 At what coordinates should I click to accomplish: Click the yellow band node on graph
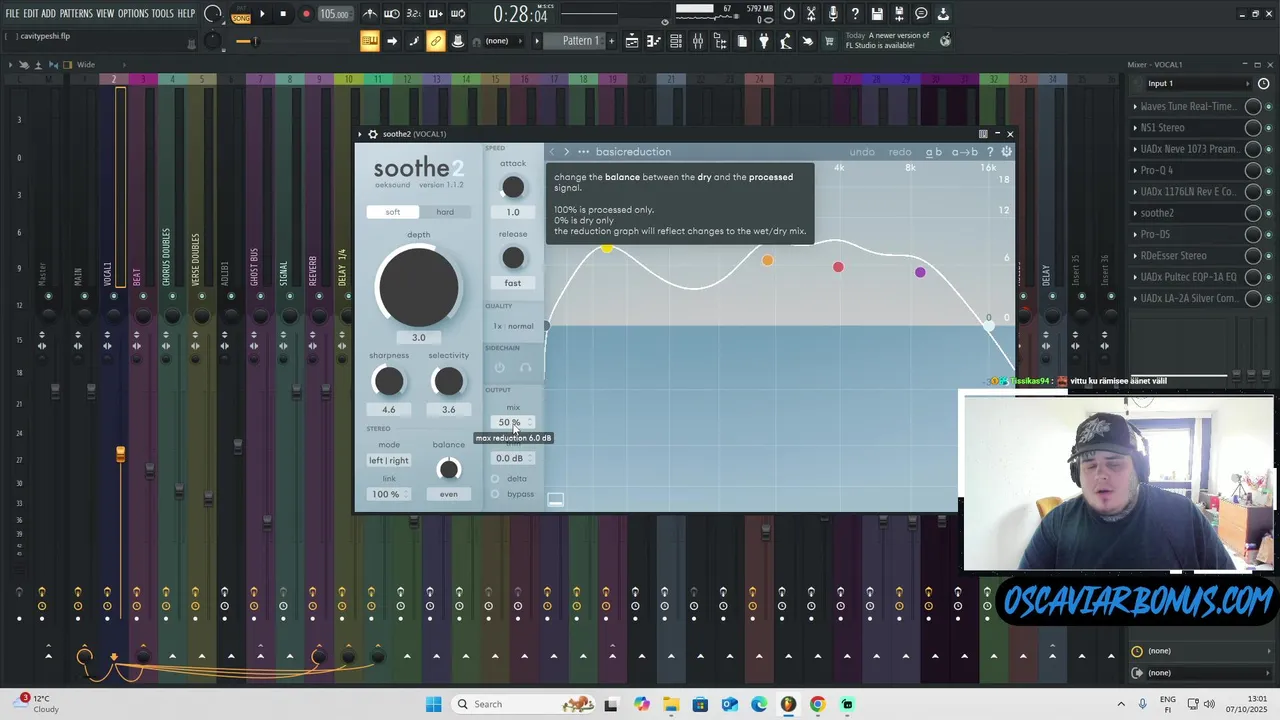(x=607, y=247)
